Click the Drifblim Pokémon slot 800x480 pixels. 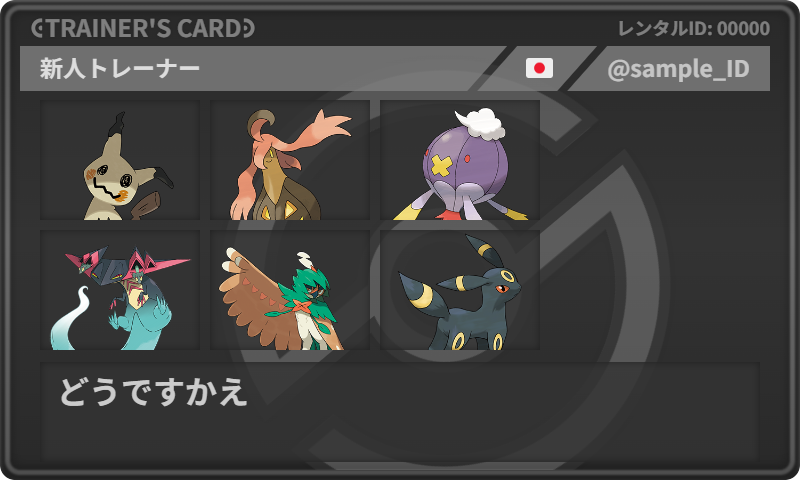[x=460, y=160]
